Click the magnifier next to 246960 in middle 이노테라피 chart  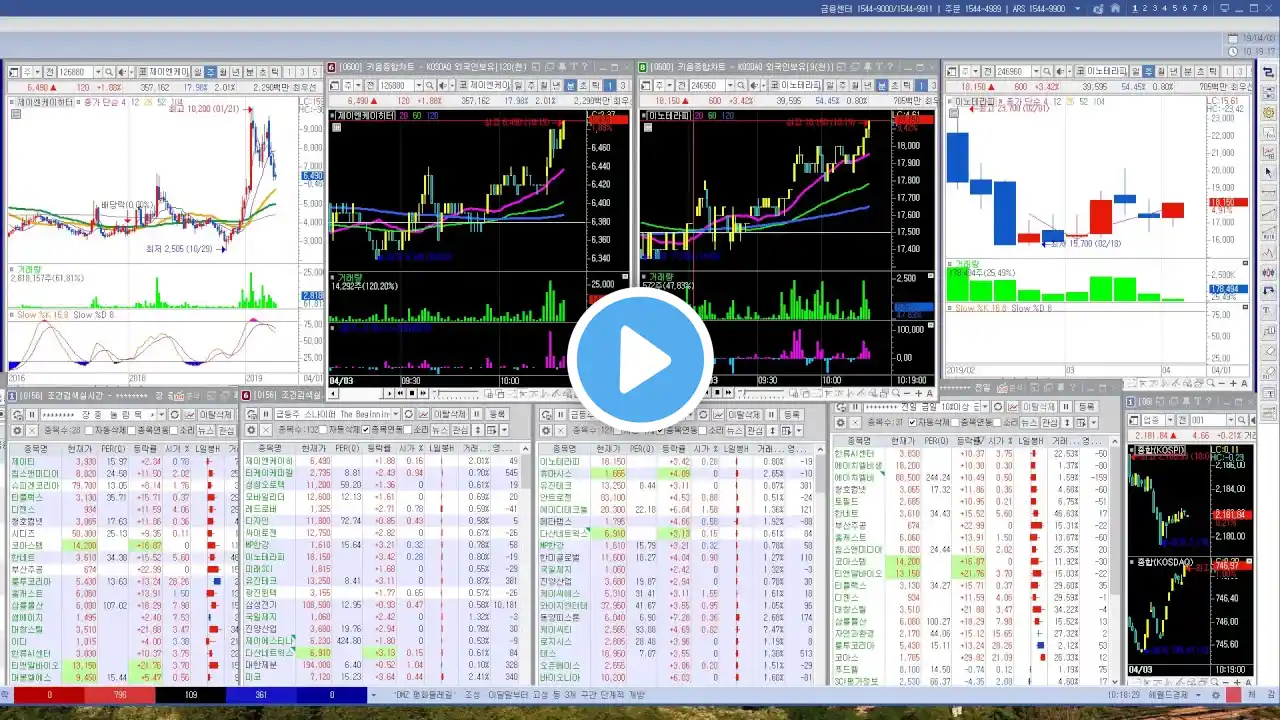[x=741, y=85]
